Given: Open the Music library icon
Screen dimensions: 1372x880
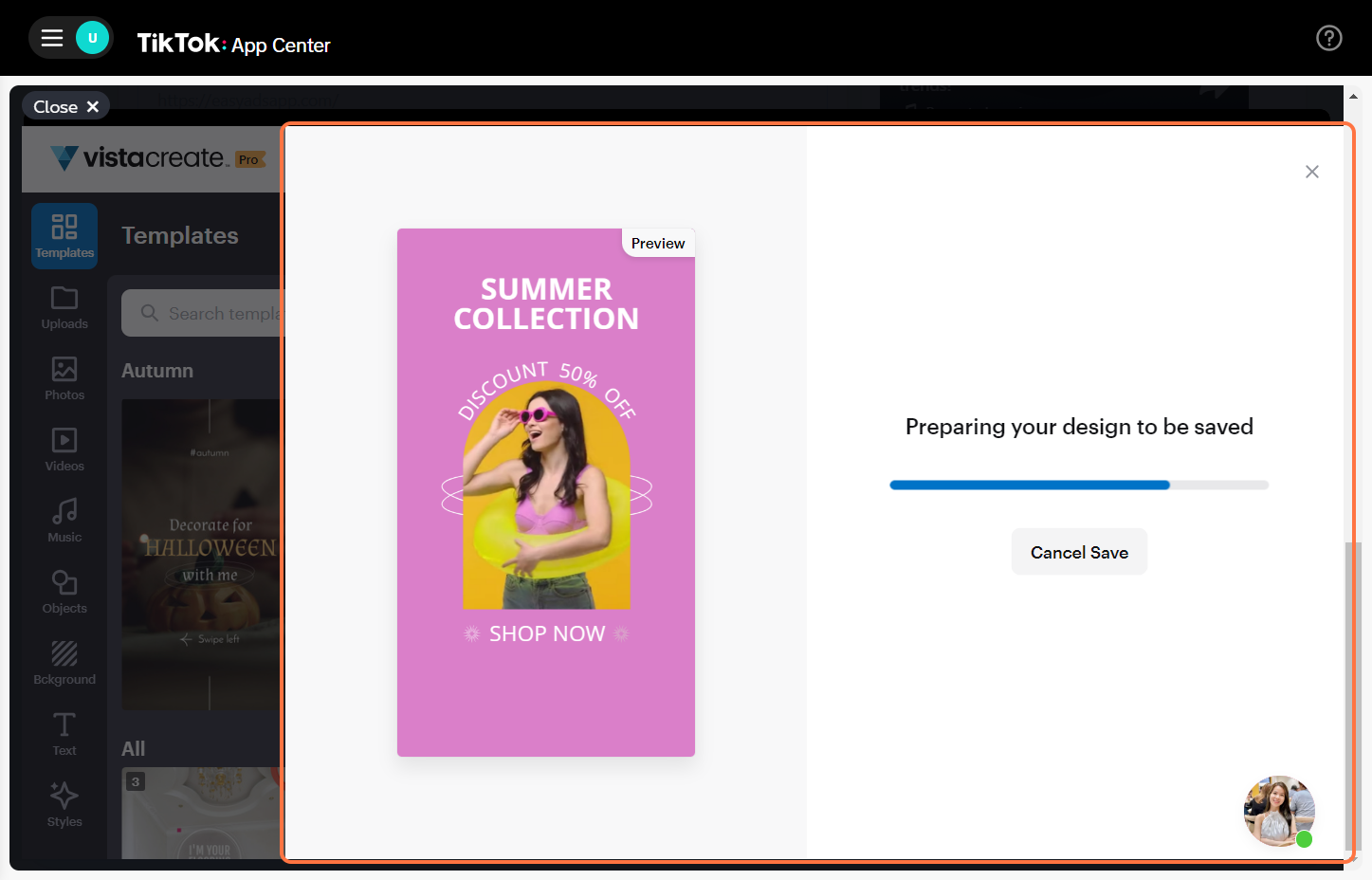Looking at the screenshot, I should (64, 521).
